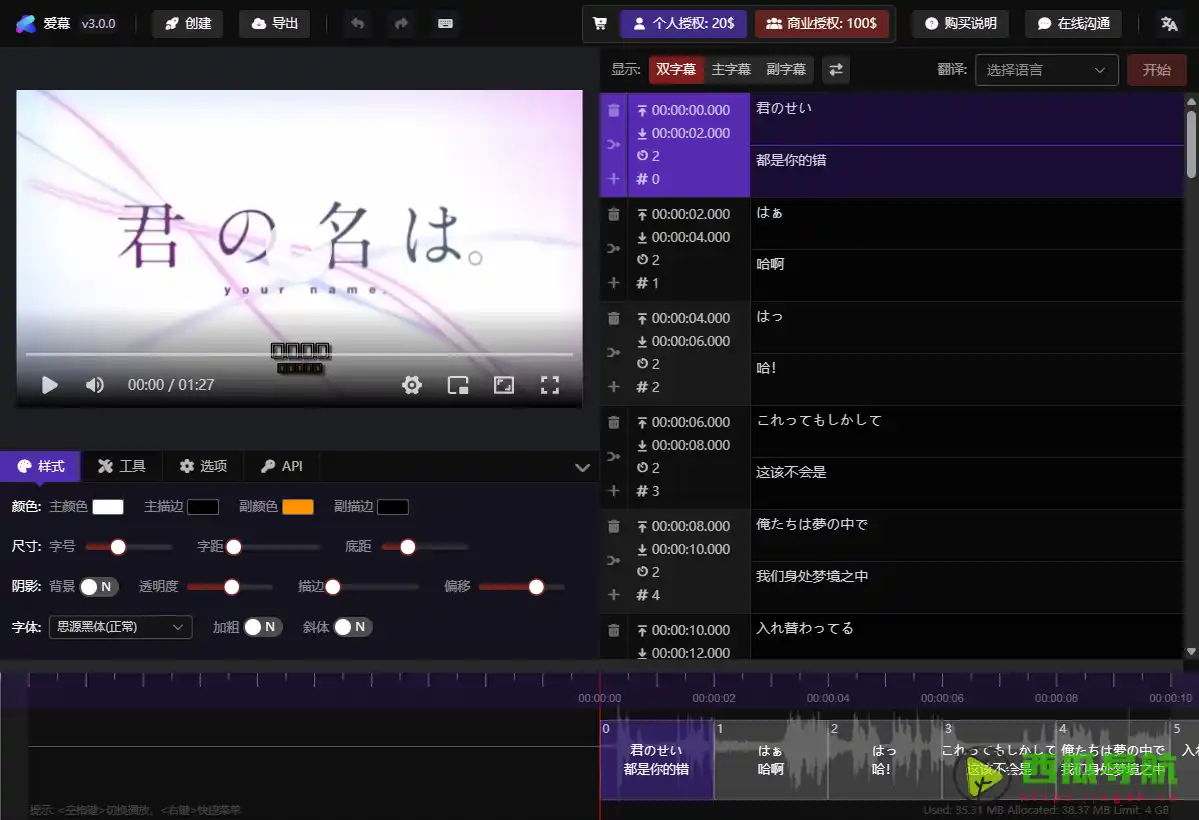This screenshot has width=1199, height=820.
Task: Switch to the 工具 tab
Action: 122,465
